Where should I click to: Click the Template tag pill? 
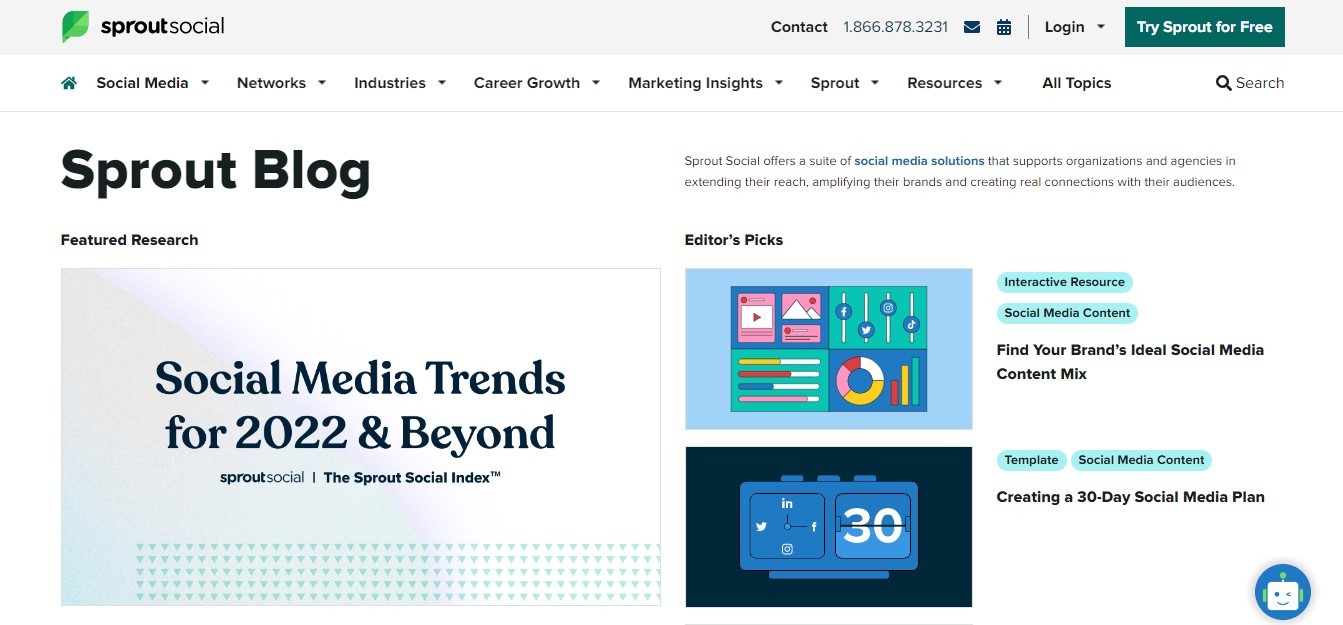(1031, 460)
